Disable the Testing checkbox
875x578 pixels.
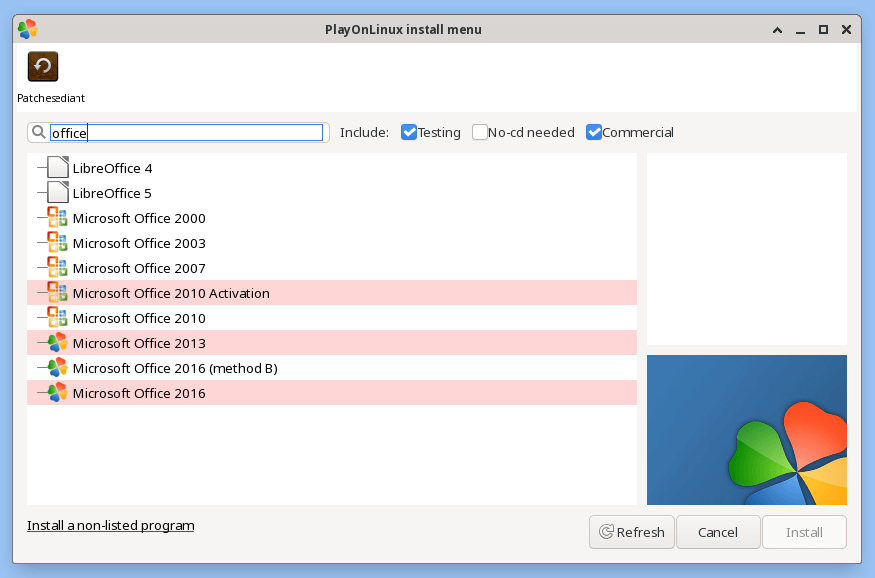click(x=408, y=132)
